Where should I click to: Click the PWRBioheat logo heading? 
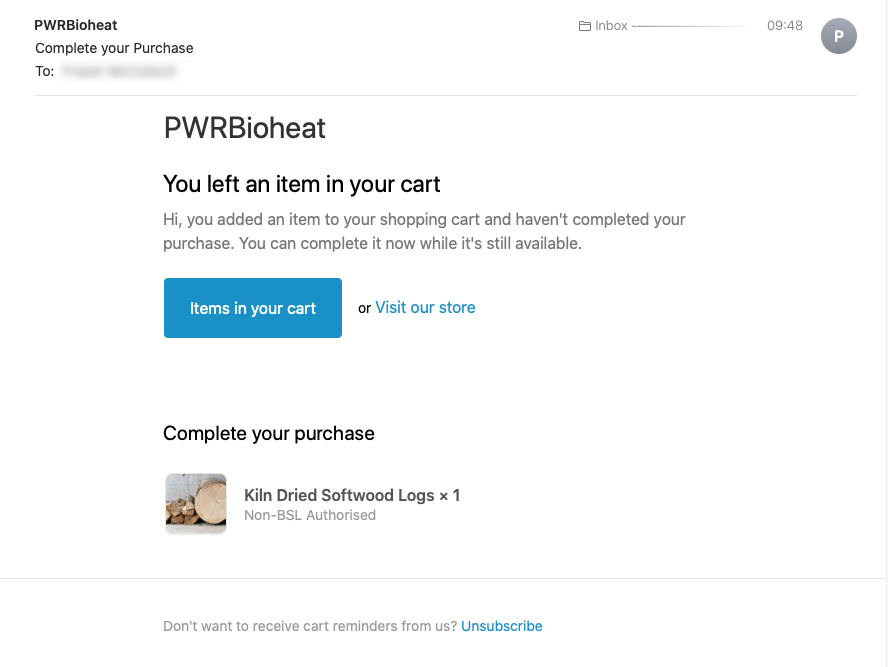[244, 128]
